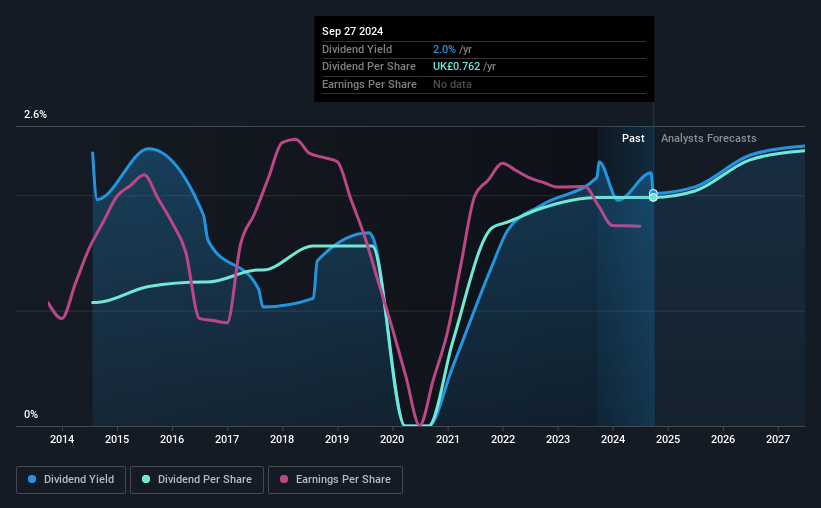Click the 2.0% dividend yield value in tooltip
Image resolution: width=821 pixels, height=508 pixels.
pos(444,49)
